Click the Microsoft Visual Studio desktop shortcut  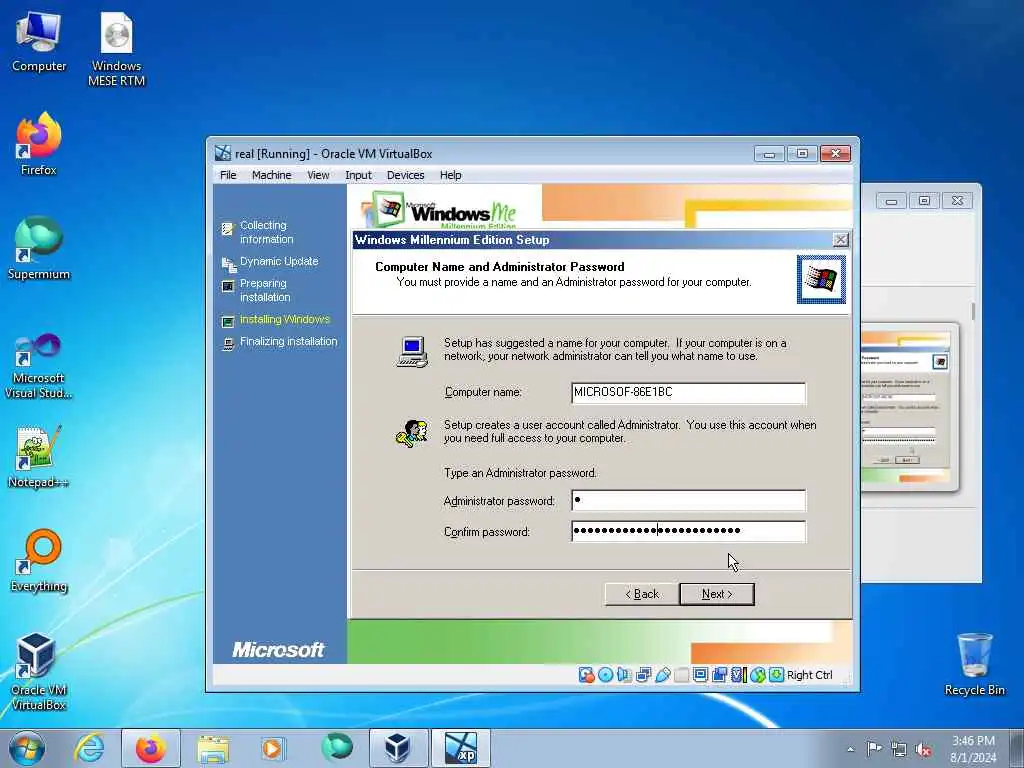click(x=39, y=366)
